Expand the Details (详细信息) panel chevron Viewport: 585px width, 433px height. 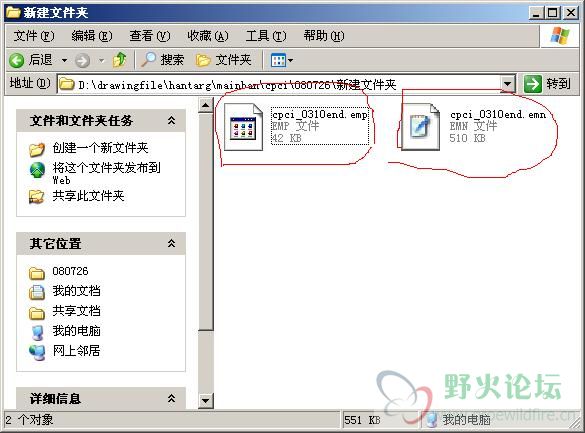tap(171, 398)
